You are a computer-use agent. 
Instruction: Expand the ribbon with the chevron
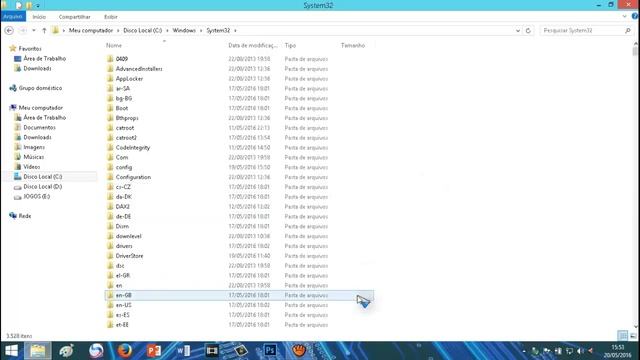point(624,17)
